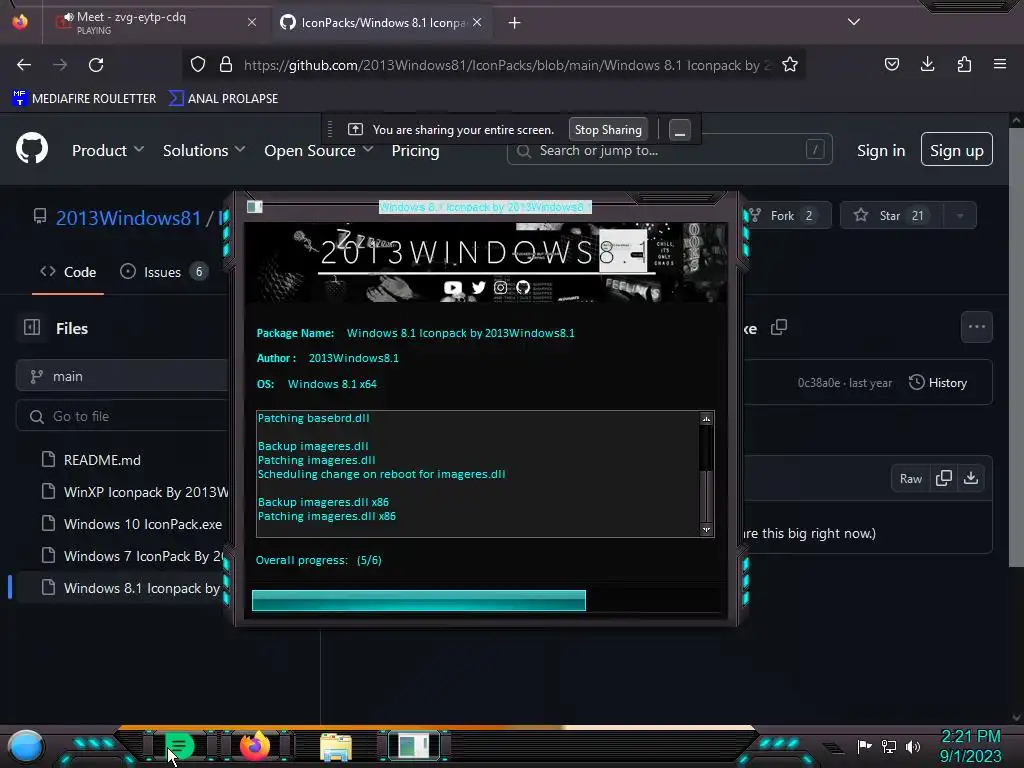Open README.md in file tree

coord(102,460)
